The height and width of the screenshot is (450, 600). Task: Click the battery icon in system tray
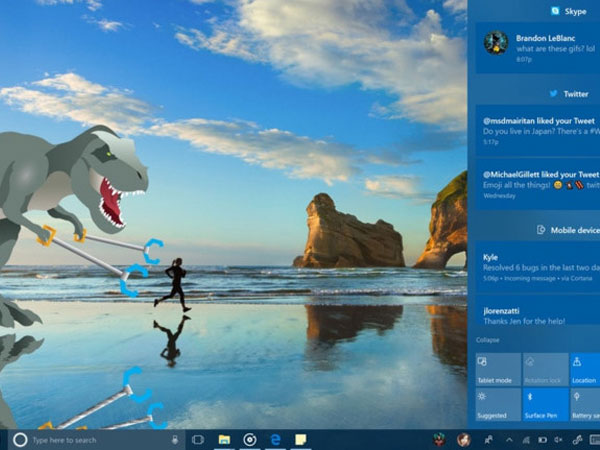542,440
